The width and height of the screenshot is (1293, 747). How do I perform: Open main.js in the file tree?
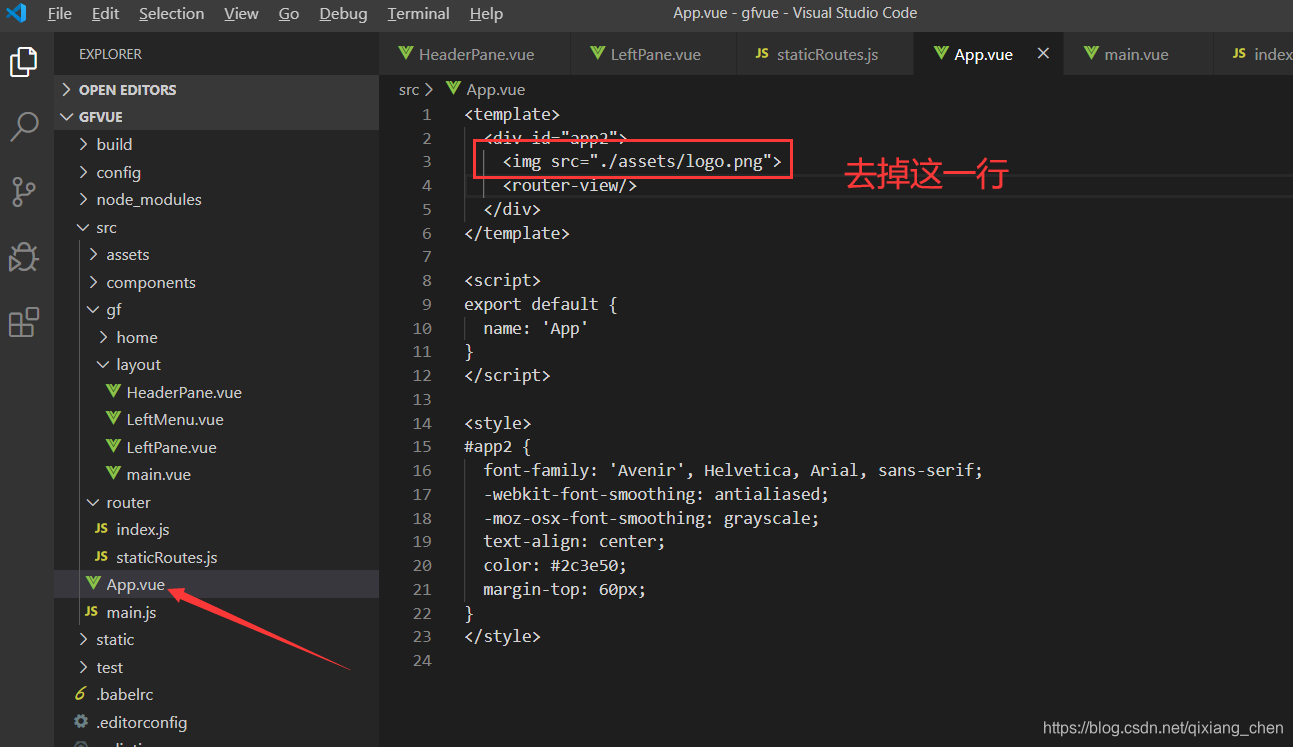(x=216, y=612)
